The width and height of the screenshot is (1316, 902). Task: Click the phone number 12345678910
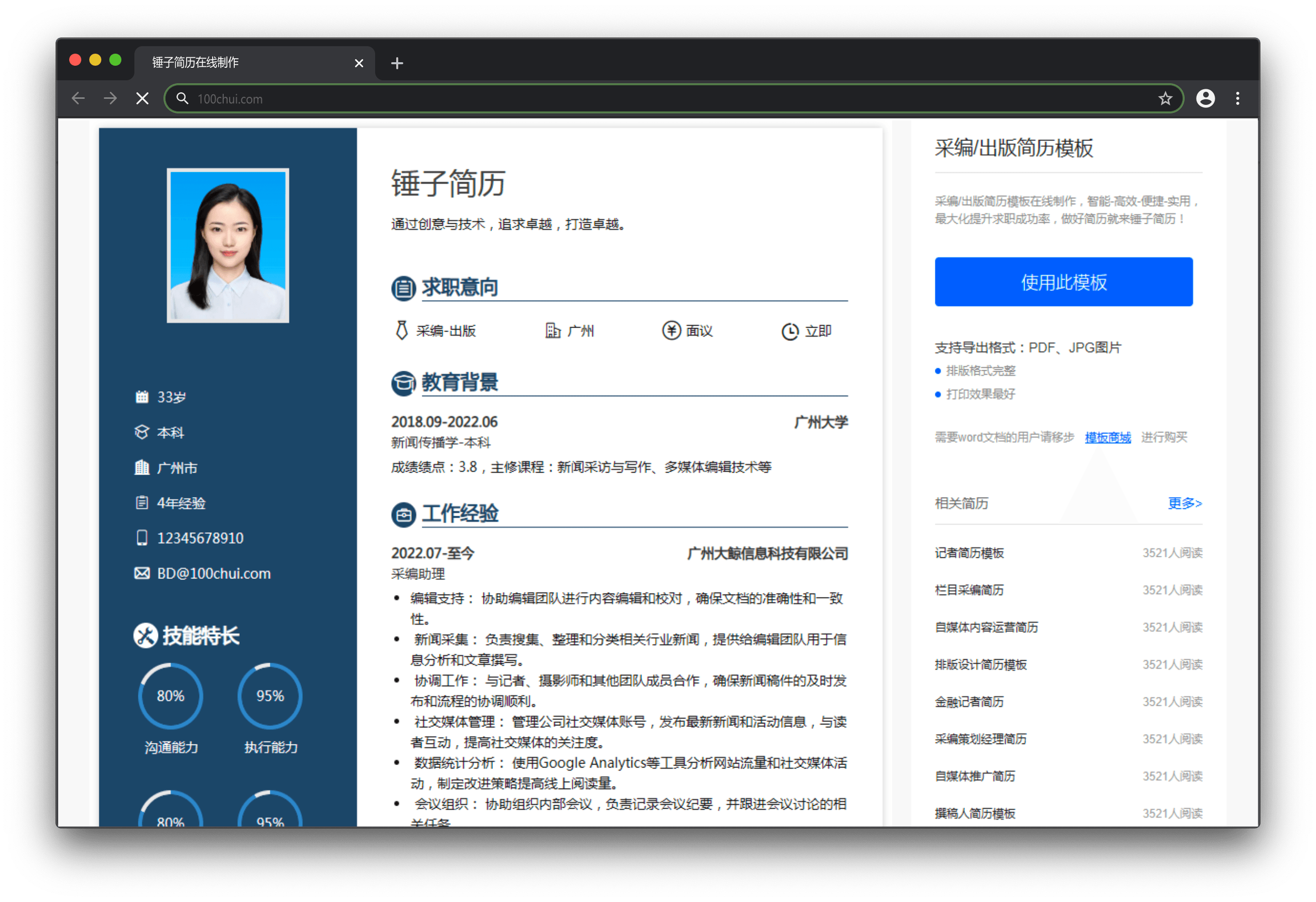coord(200,538)
